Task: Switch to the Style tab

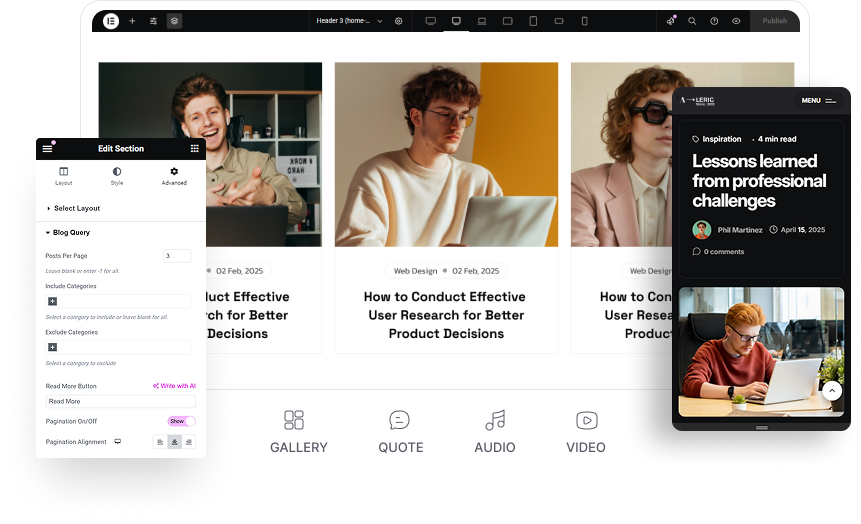Action: (x=117, y=176)
